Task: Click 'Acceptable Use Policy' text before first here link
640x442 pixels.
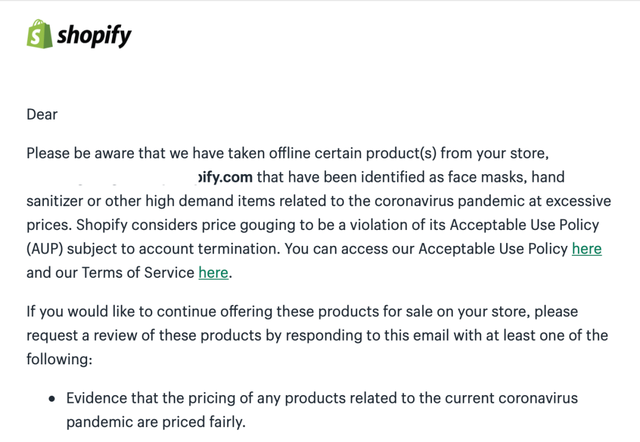Action: pos(488,248)
